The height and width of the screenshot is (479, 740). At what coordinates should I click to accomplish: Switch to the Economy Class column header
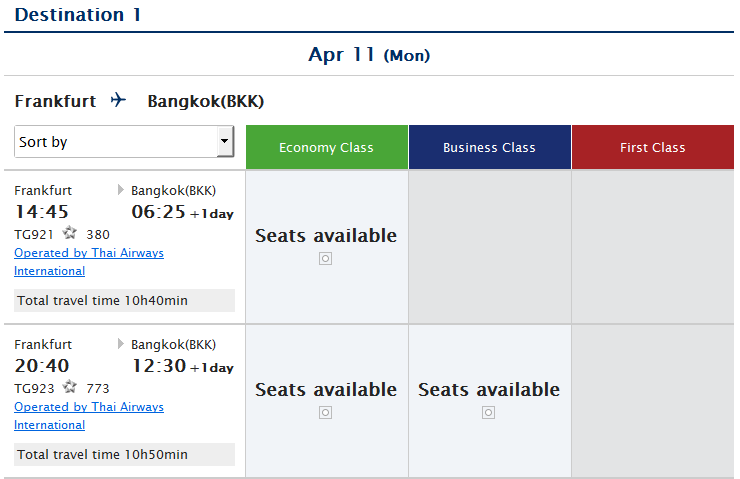click(x=326, y=147)
